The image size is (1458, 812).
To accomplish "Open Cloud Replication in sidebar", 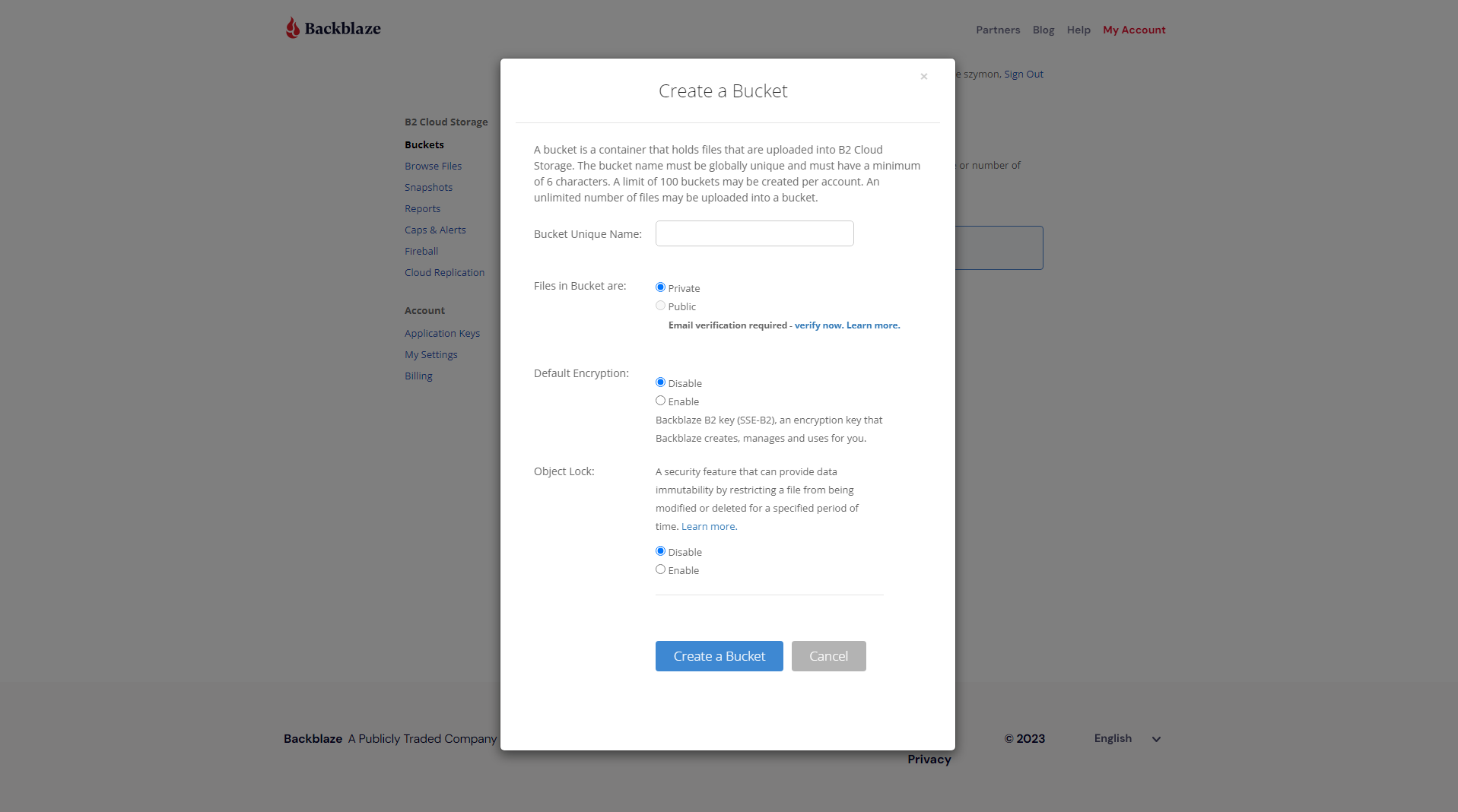I will tap(444, 273).
